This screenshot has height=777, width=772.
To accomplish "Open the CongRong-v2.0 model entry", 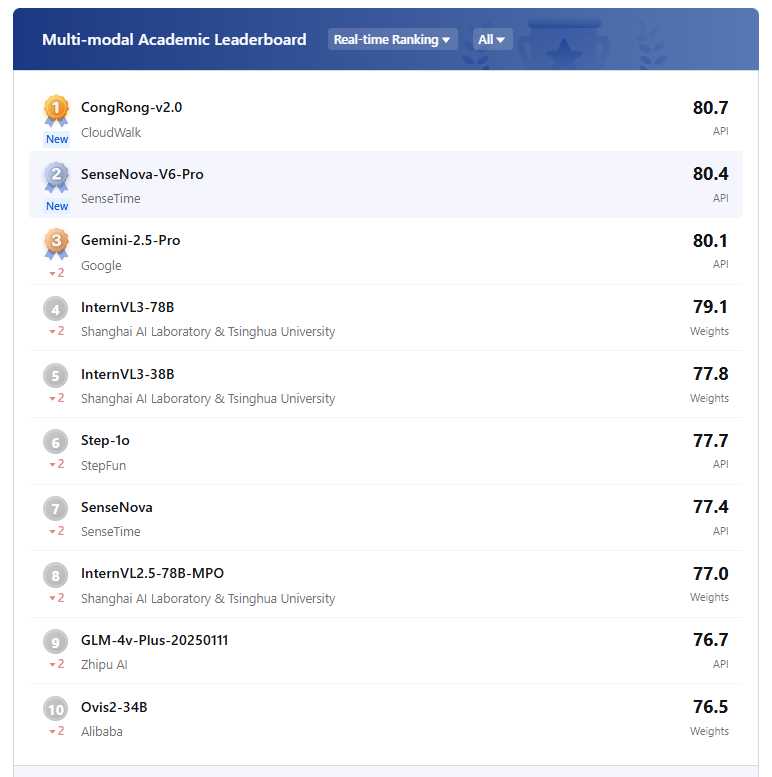I will coord(131,107).
